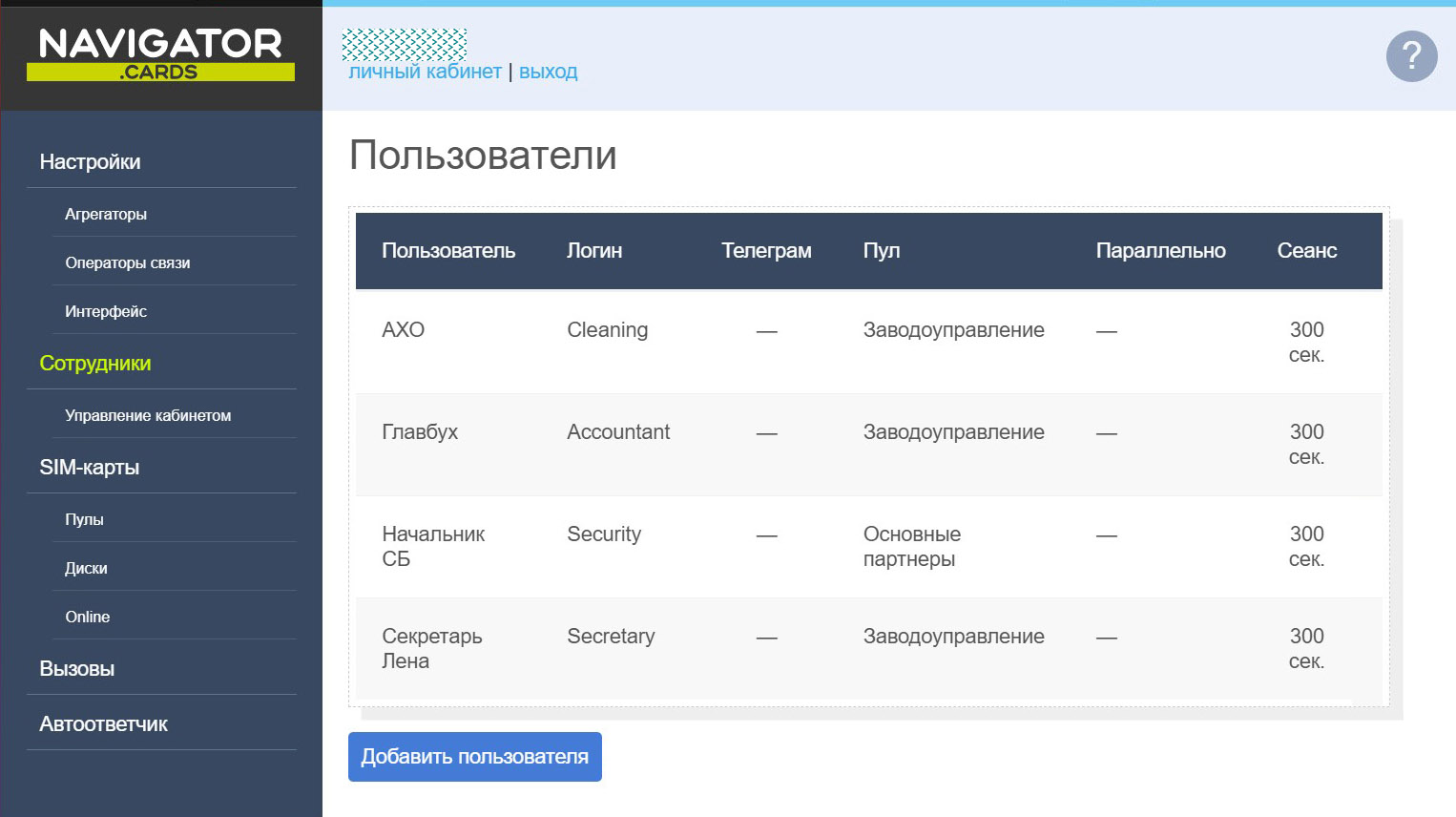Open the Настройки menu section
1456x817 pixels.
click(x=90, y=162)
